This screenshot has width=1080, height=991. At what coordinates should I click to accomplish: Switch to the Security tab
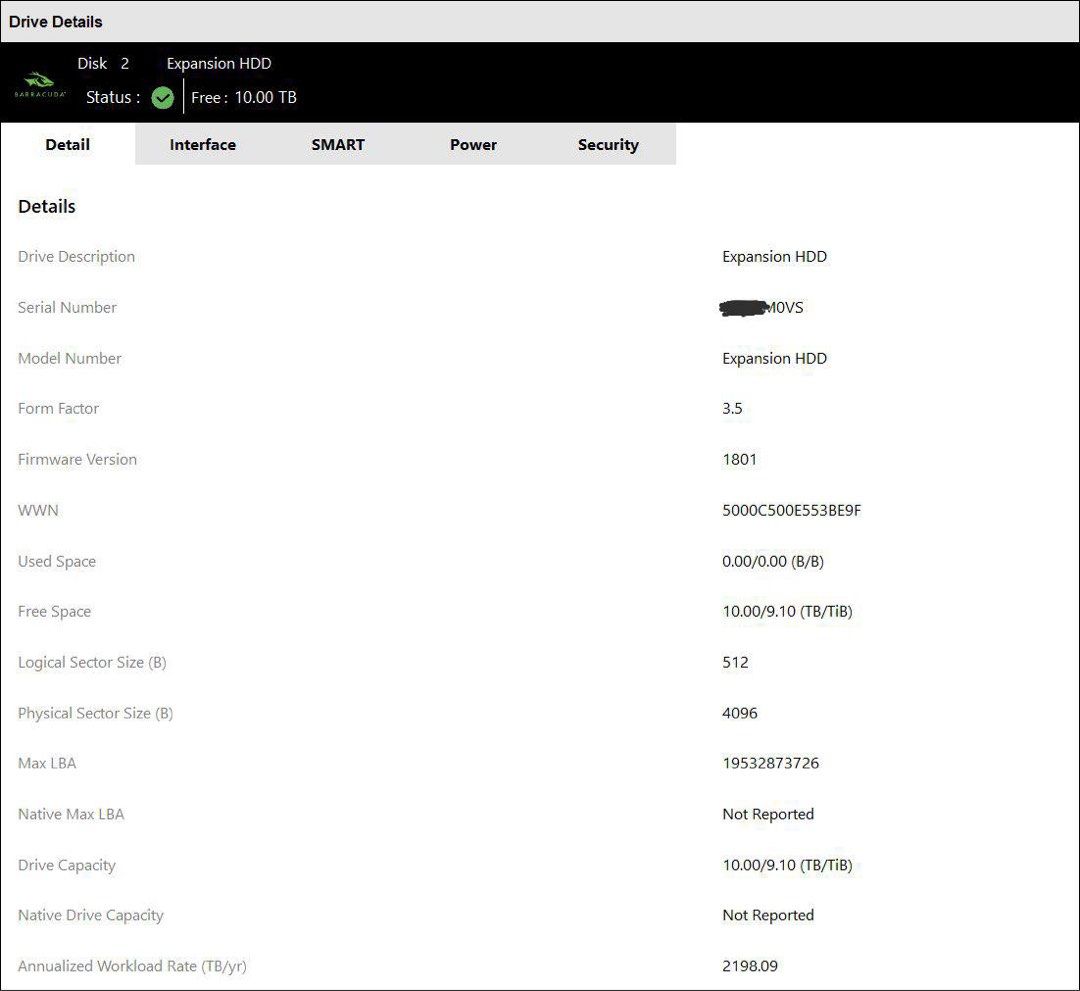[x=608, y=145]
